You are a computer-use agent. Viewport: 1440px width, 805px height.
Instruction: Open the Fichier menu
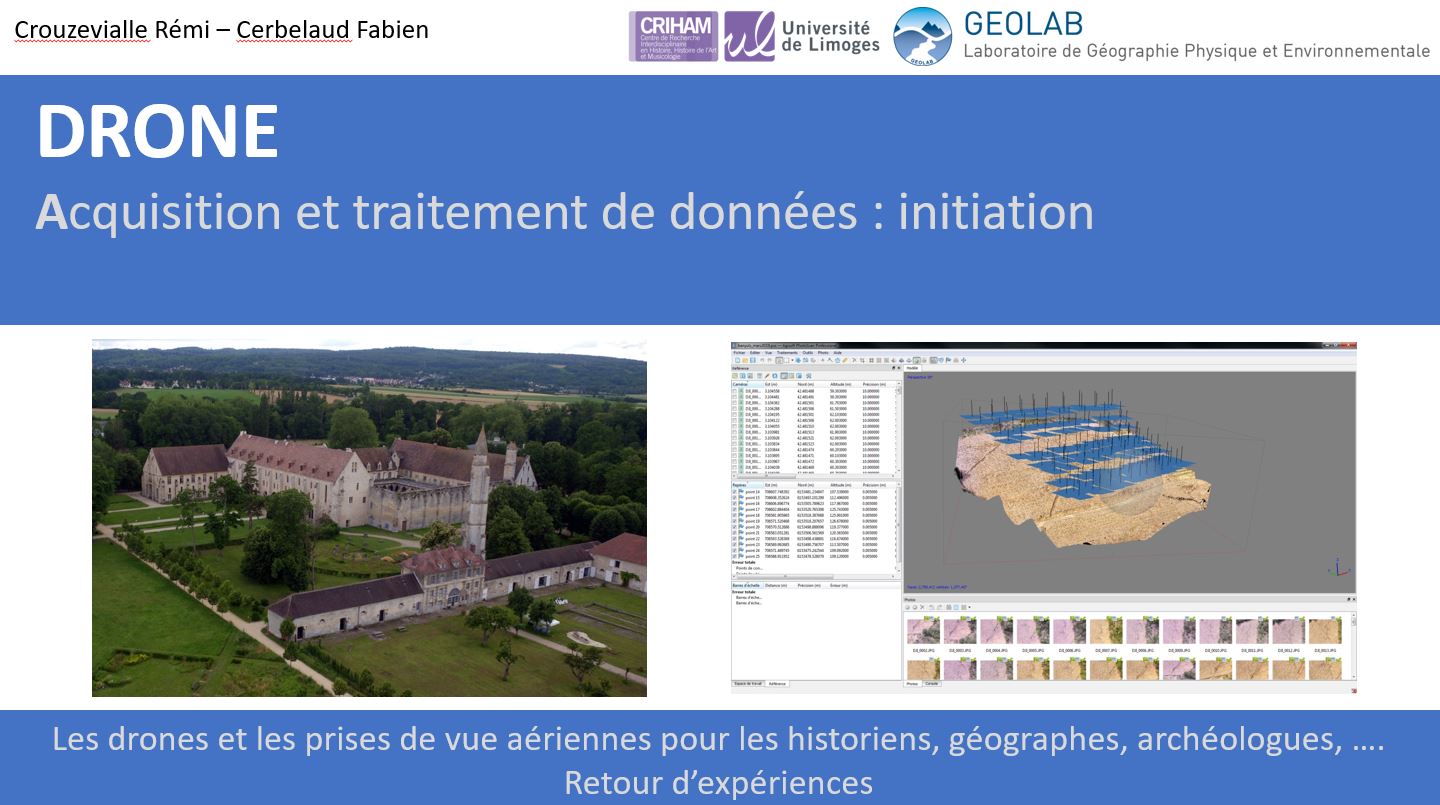pos(738,352)
